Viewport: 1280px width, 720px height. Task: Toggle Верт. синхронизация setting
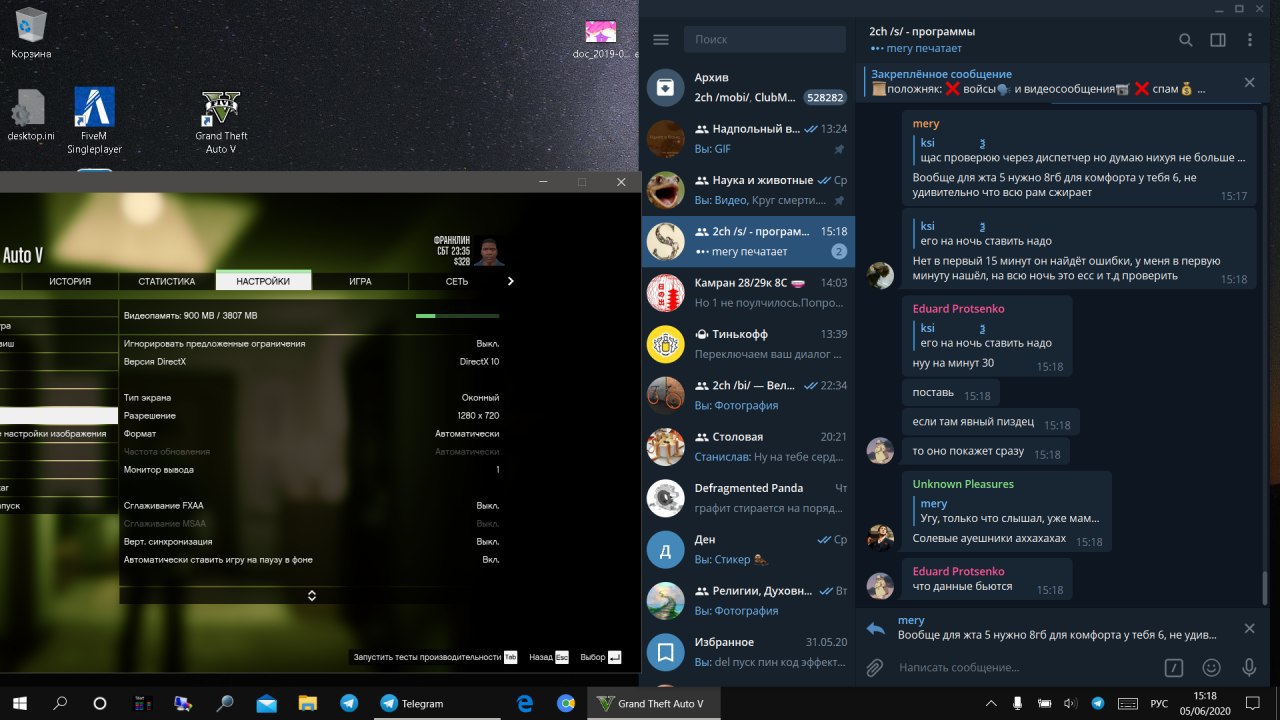311,541
